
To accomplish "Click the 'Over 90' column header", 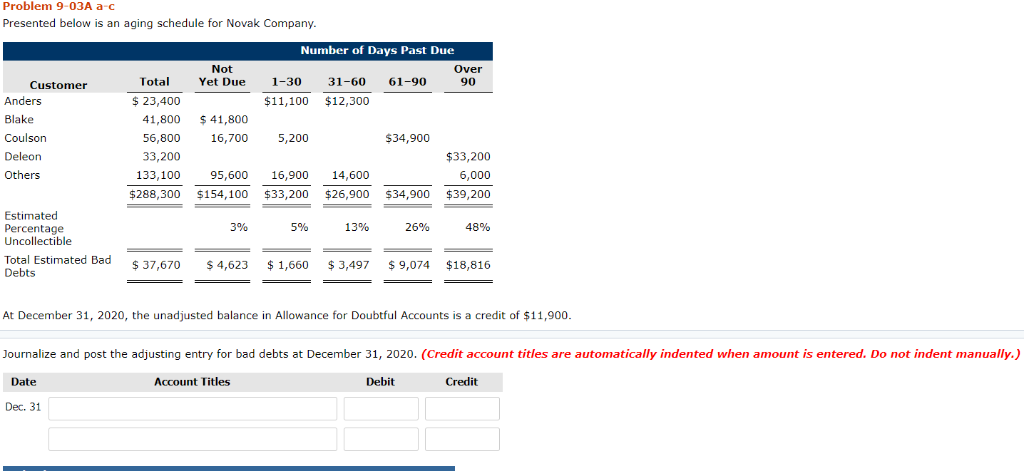I will pos(468,75).
